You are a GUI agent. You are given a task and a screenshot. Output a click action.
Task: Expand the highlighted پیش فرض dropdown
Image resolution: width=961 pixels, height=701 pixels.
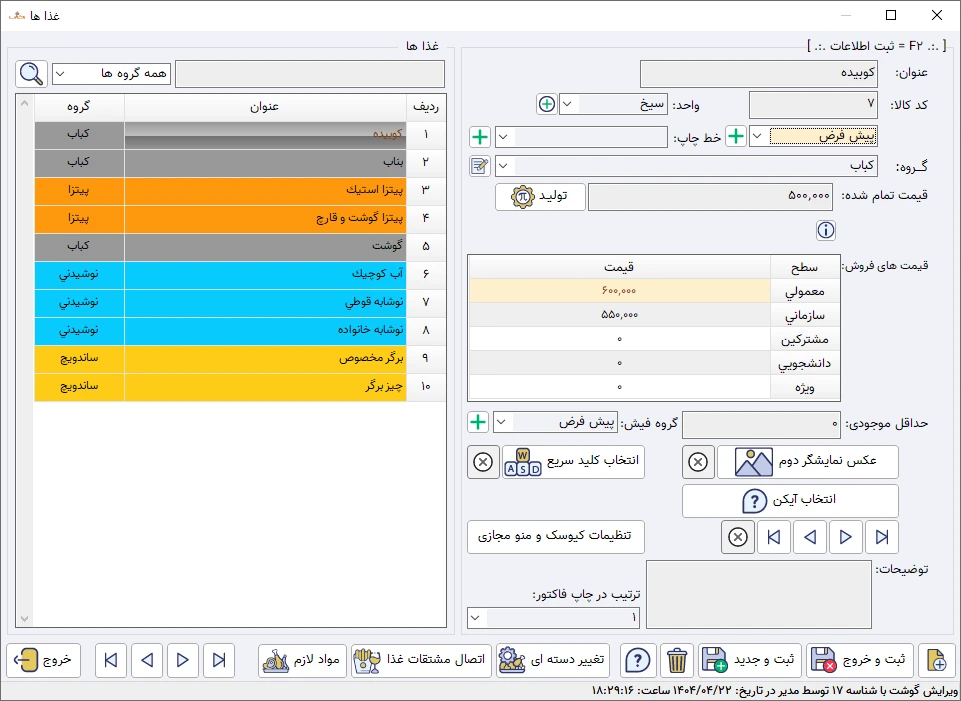click(x=758, y=136)
